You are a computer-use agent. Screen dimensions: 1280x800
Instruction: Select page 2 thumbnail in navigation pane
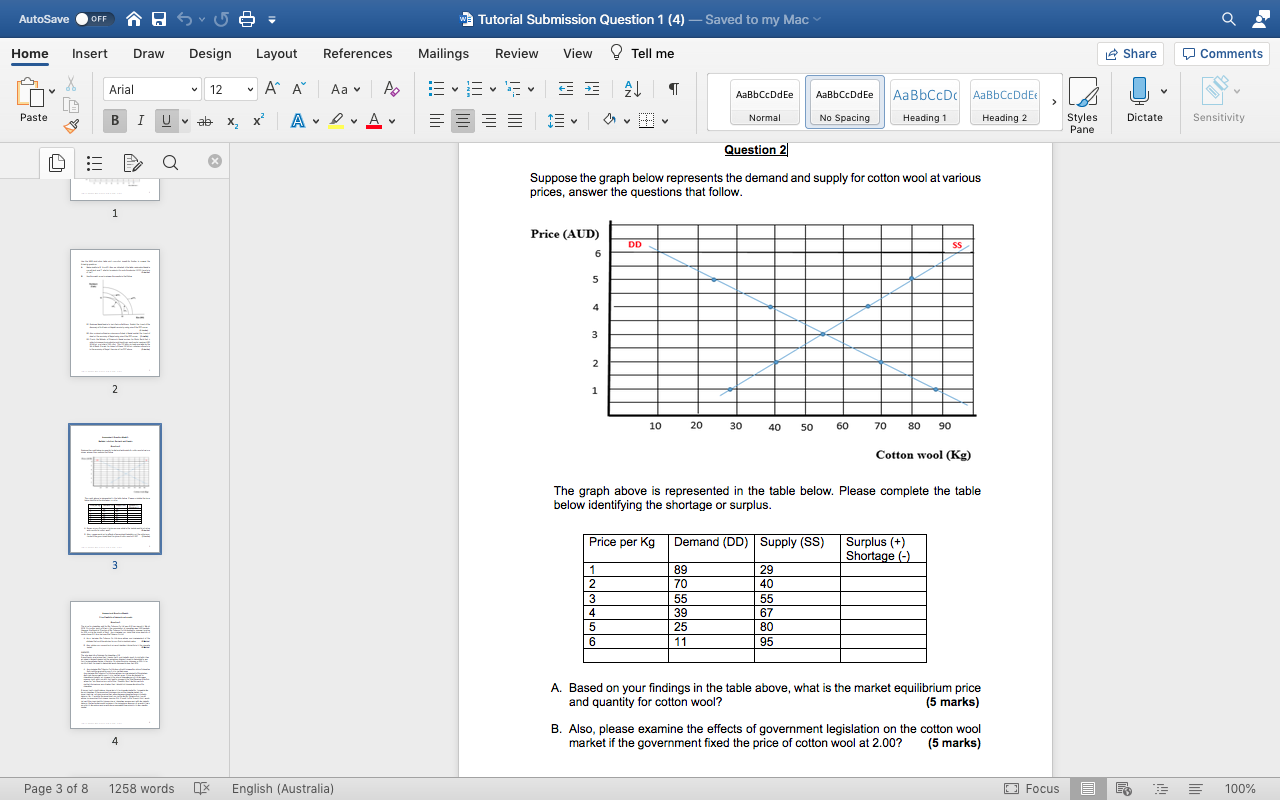click(114, 313)
